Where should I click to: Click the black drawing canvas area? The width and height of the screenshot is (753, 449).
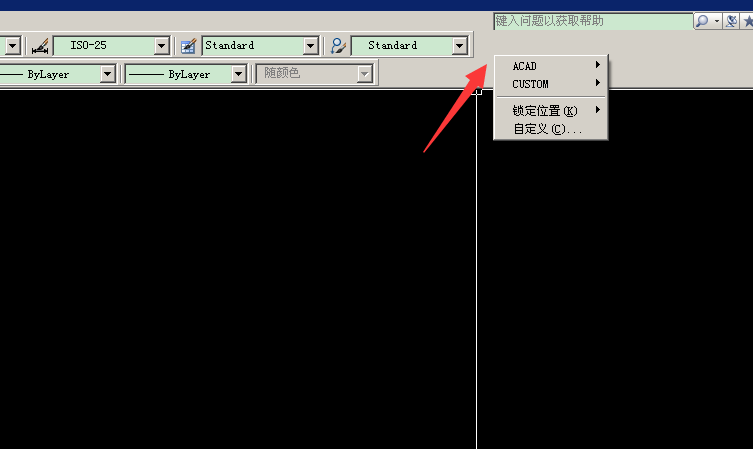click(238, 269)
